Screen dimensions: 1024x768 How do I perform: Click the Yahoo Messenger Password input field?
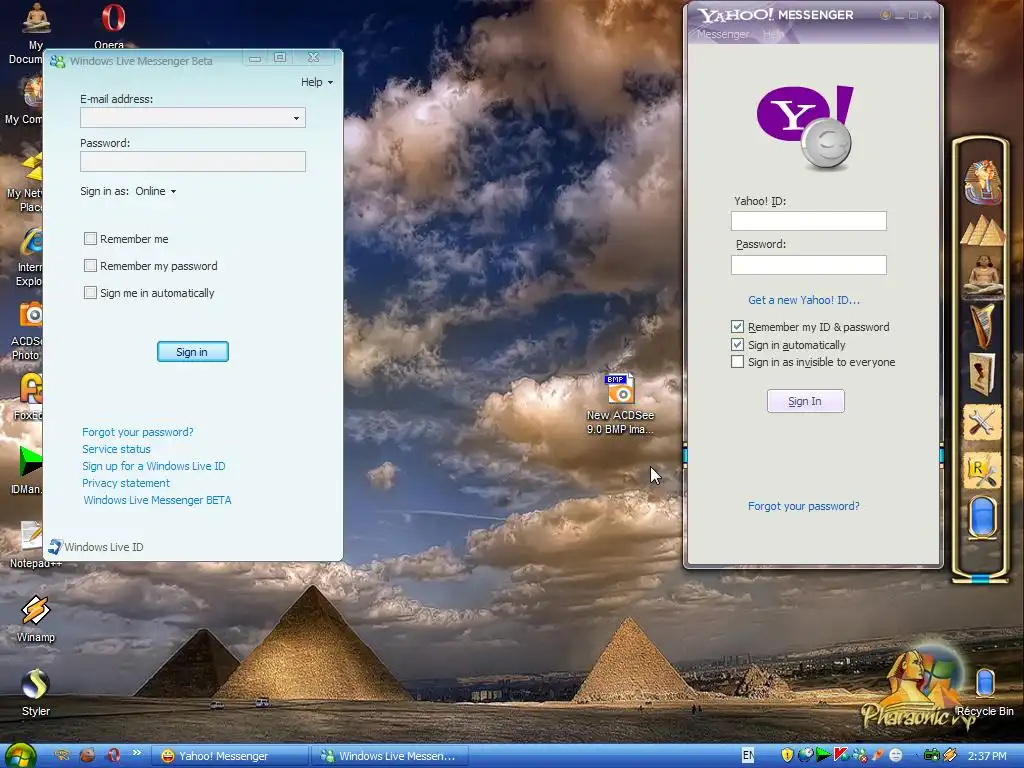[808, 264]
